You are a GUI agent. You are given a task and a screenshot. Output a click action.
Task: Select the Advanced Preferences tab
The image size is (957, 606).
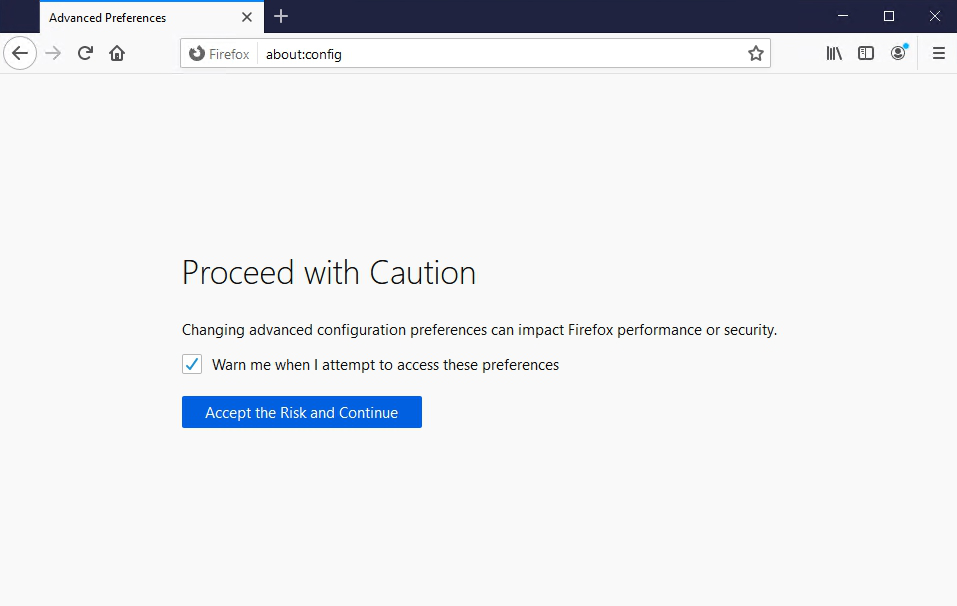152,17
